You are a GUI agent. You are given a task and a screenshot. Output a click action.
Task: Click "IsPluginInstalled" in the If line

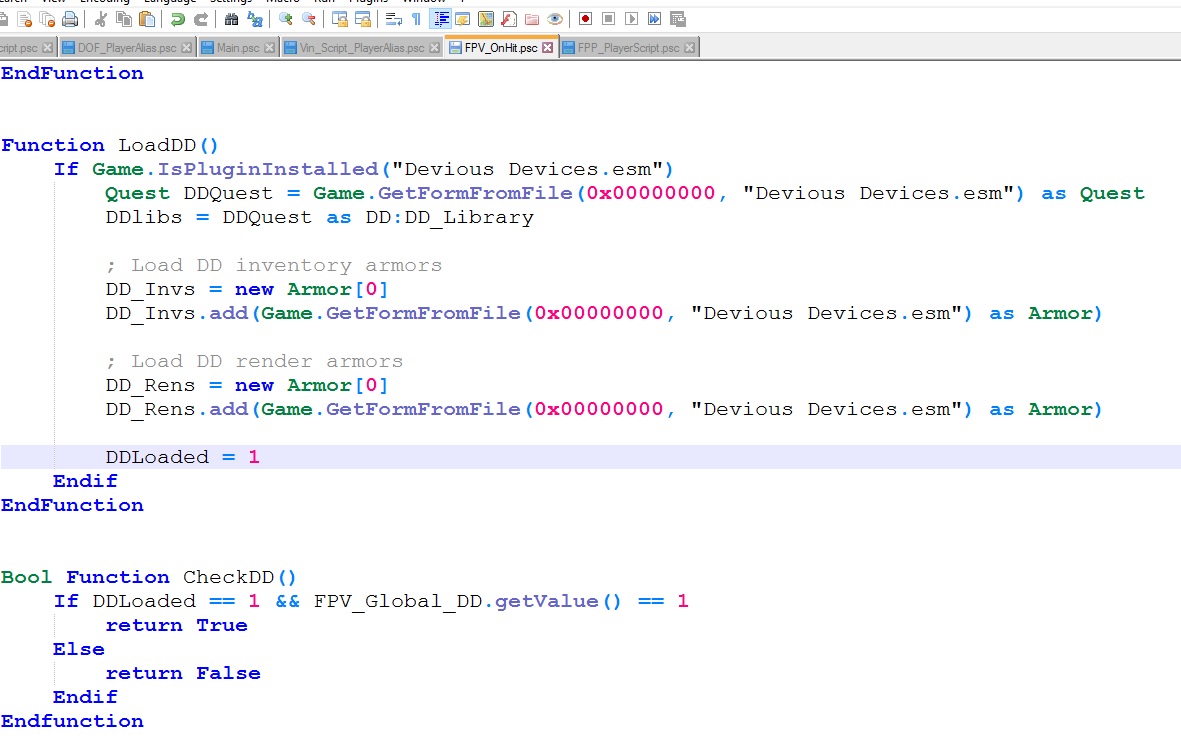pyautogui.click(x=267, y=169)
